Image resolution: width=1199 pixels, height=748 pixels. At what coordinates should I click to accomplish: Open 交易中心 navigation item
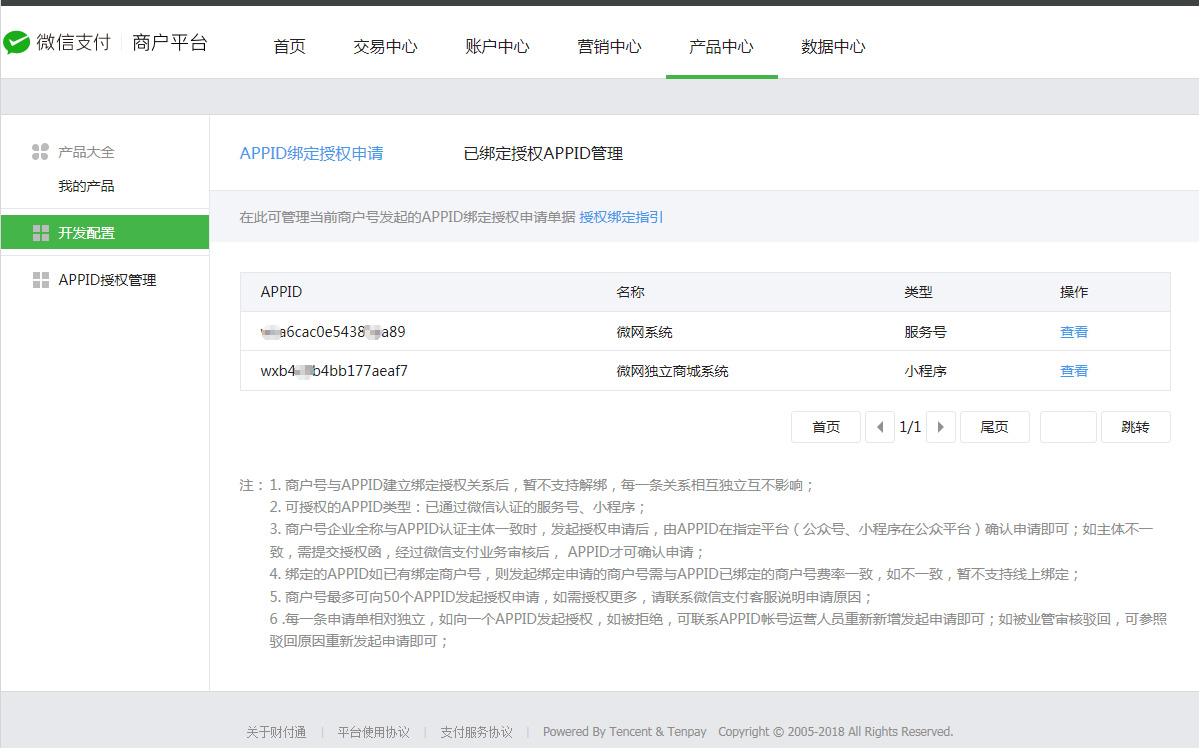385,47
